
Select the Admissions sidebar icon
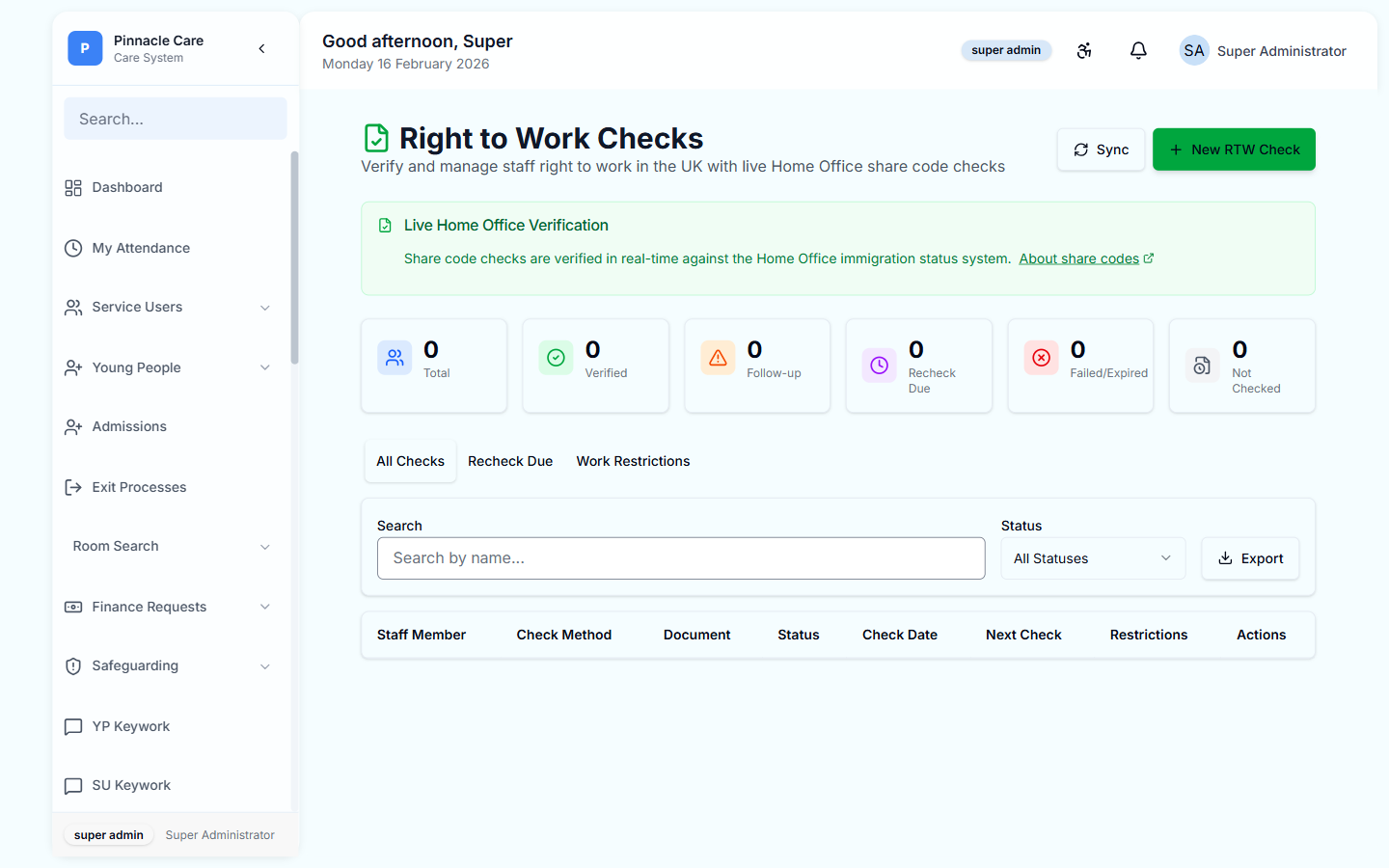click(72, 426)
